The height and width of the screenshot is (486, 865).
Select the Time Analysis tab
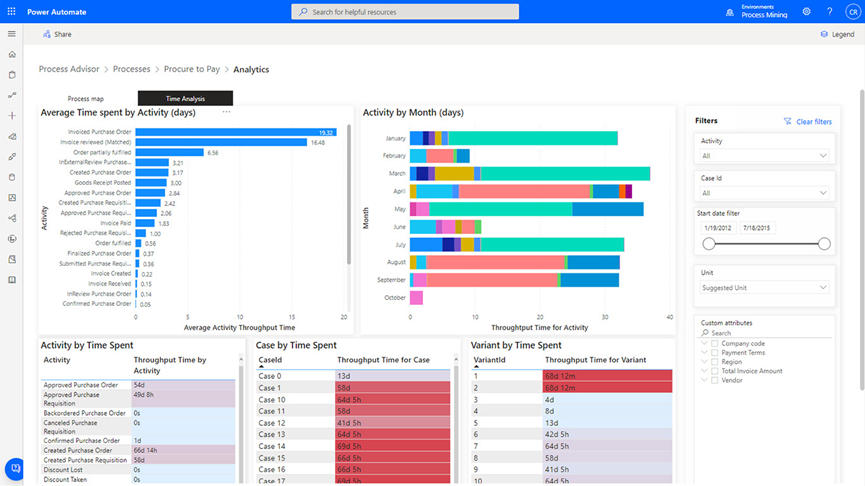pyautogui.click(x=185, y=99)
